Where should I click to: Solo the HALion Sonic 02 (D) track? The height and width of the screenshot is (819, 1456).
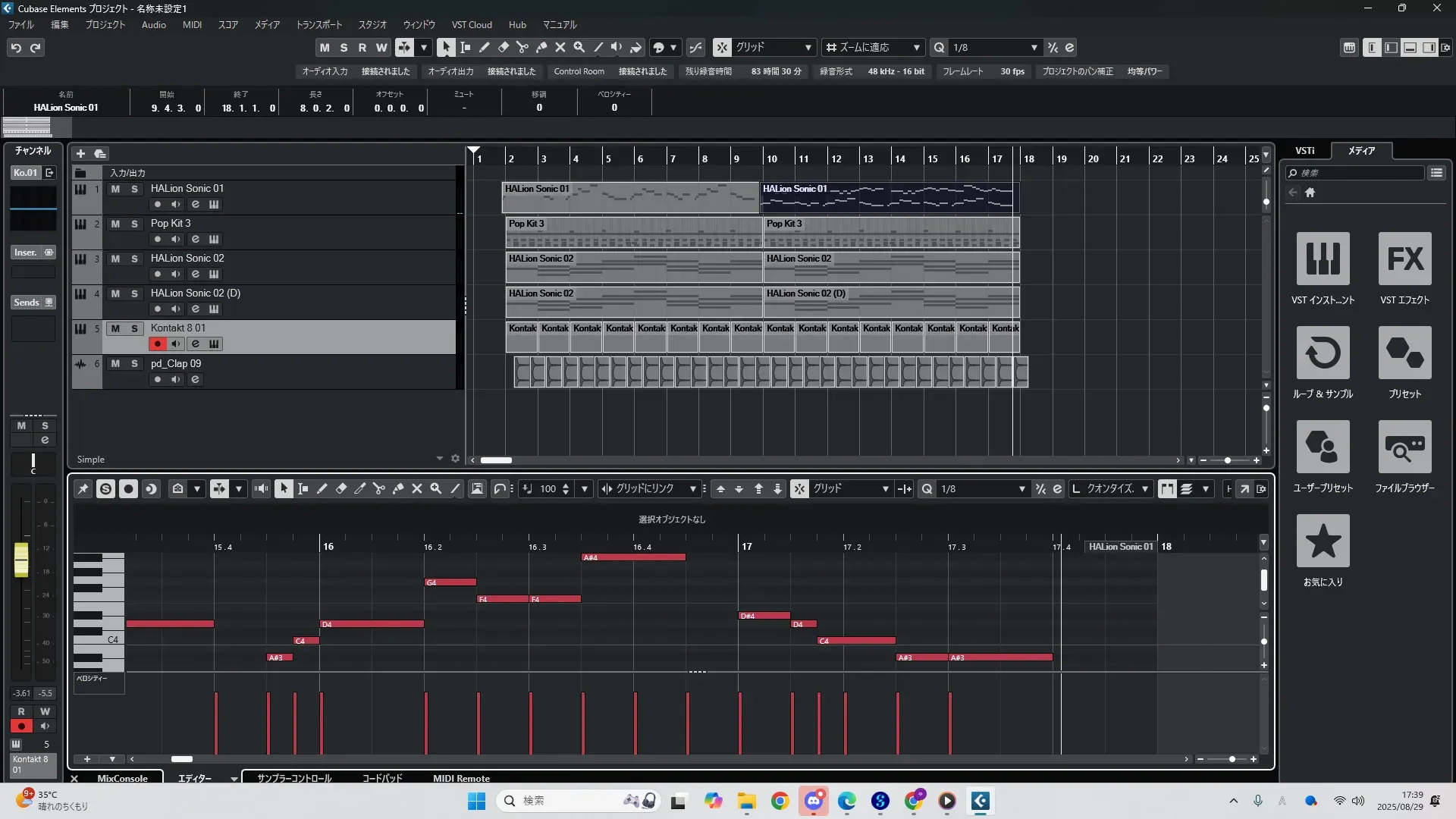pos(134,293)
